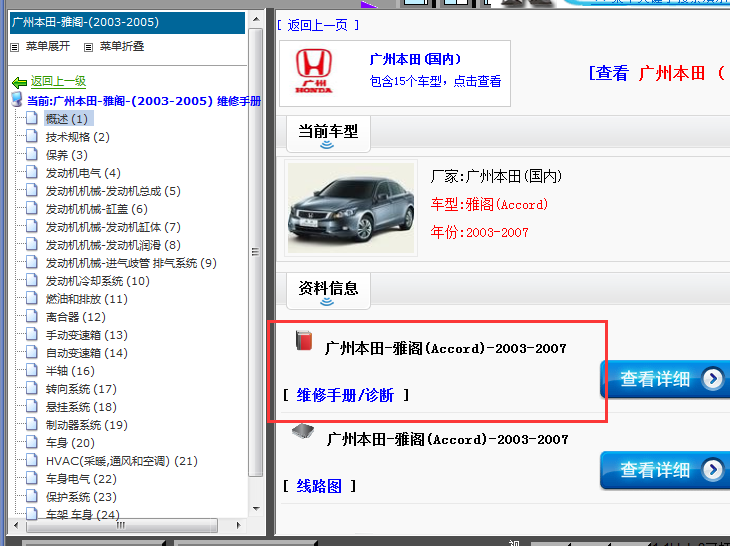Select 进气歧管 排气系统 (9) item
This screenshot has height=546, width=730.
click(x=131, y=263)
